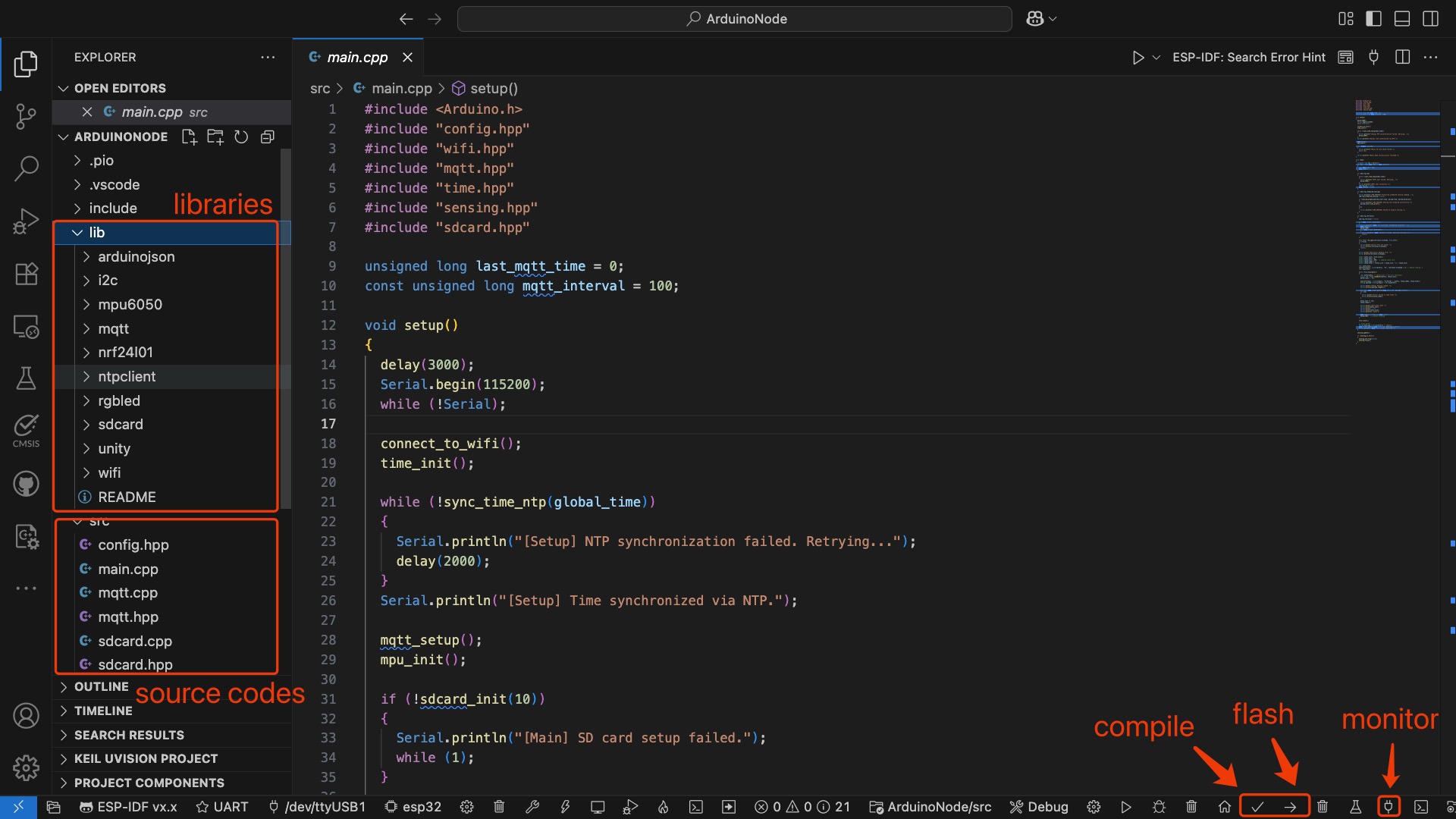This screenshot has width=1456, height=819.
Task: Select the main.cpp editor tab
Action: point(356,58)
